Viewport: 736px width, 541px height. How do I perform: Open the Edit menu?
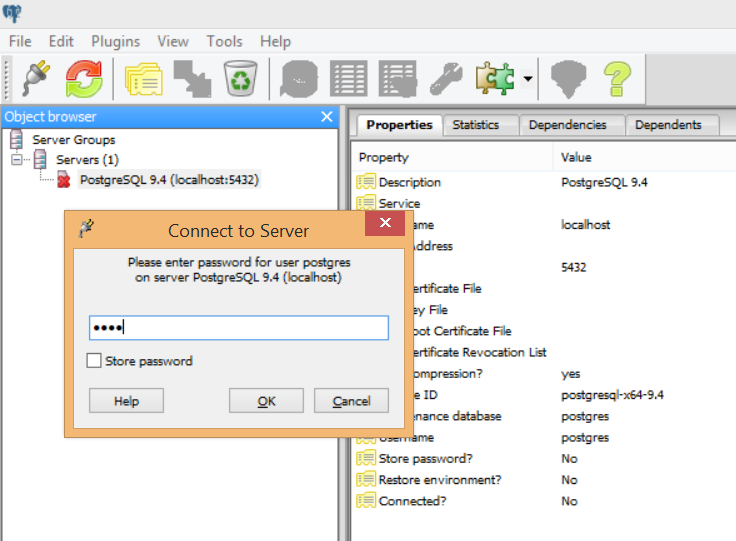[61, 41]
